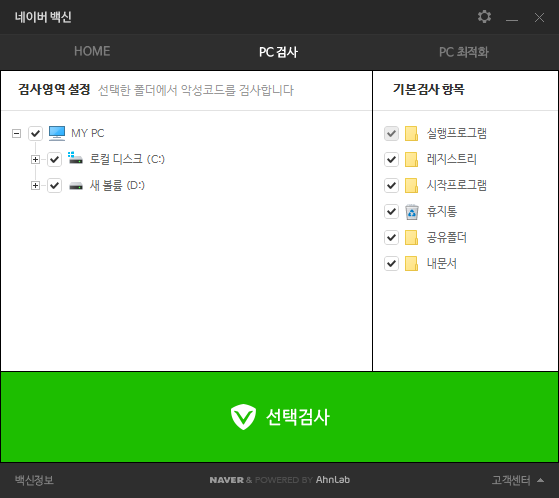559x498 pixels.
Task: Expand the 로컬 디스크 (C:) node
Action: click(35, 159)
